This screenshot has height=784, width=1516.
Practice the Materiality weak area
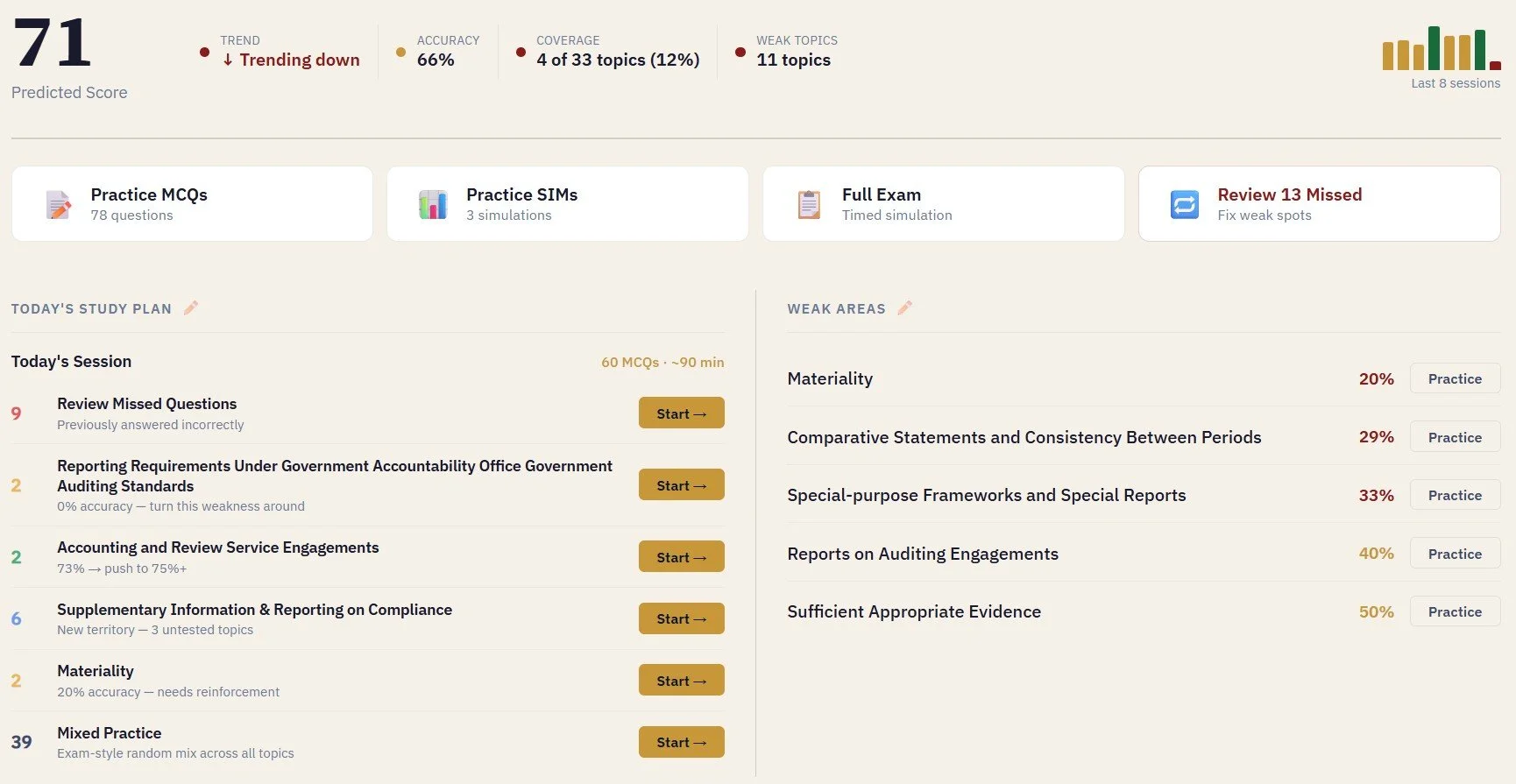point(1455,378)
